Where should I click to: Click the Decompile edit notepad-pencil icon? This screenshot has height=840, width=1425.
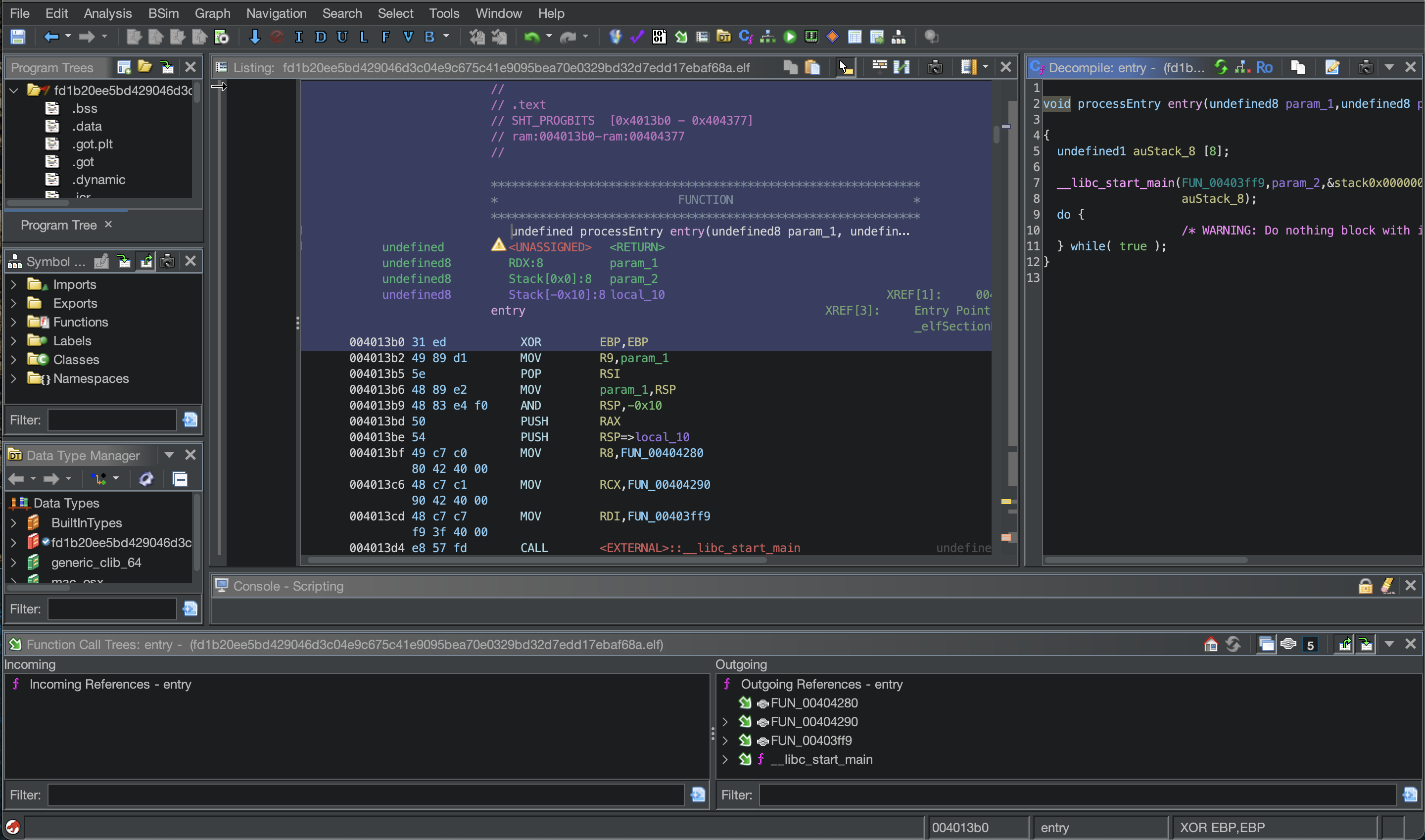(x=1332, y=67)
